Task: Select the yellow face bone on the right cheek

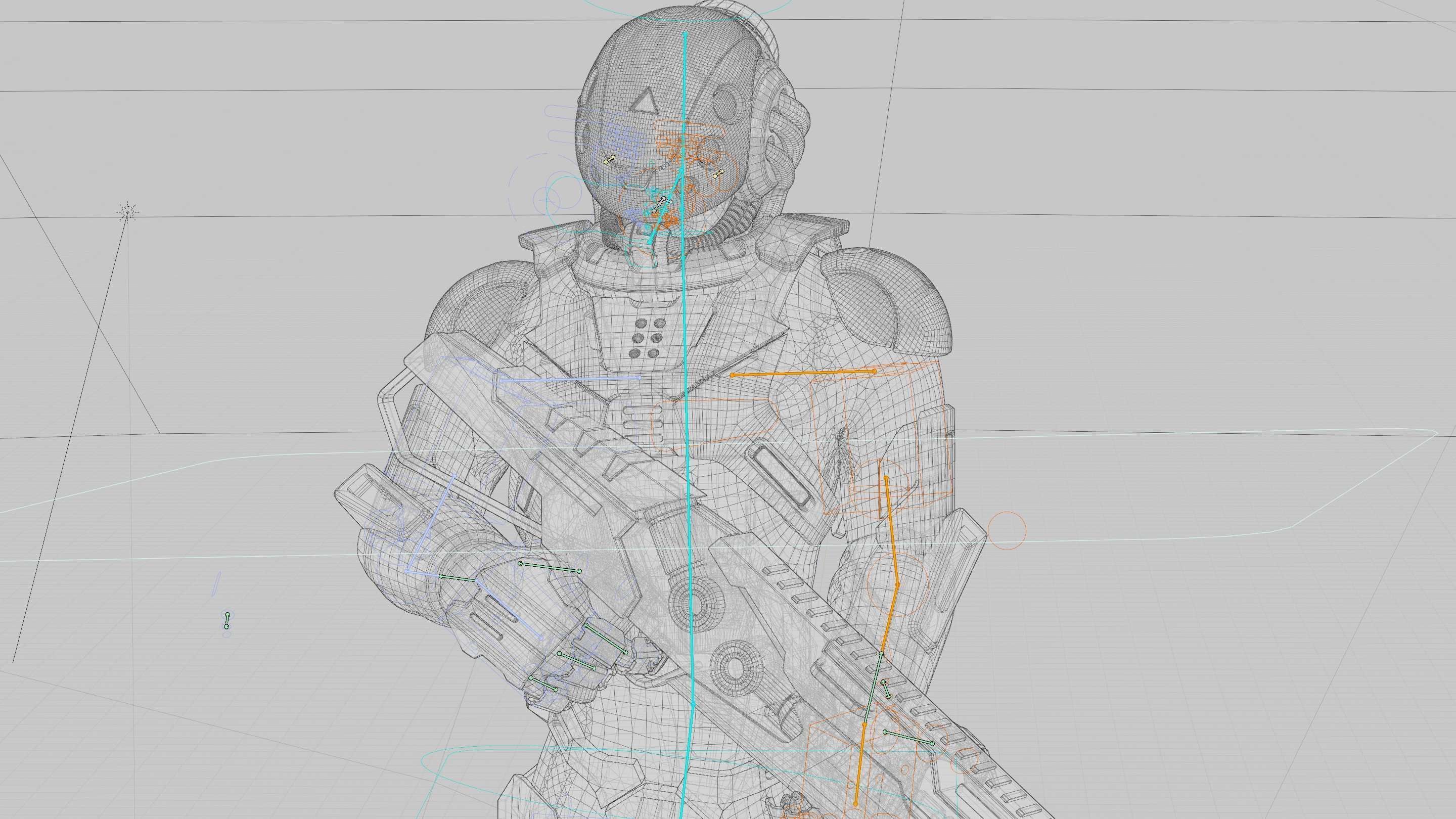Action: (718, 173)
